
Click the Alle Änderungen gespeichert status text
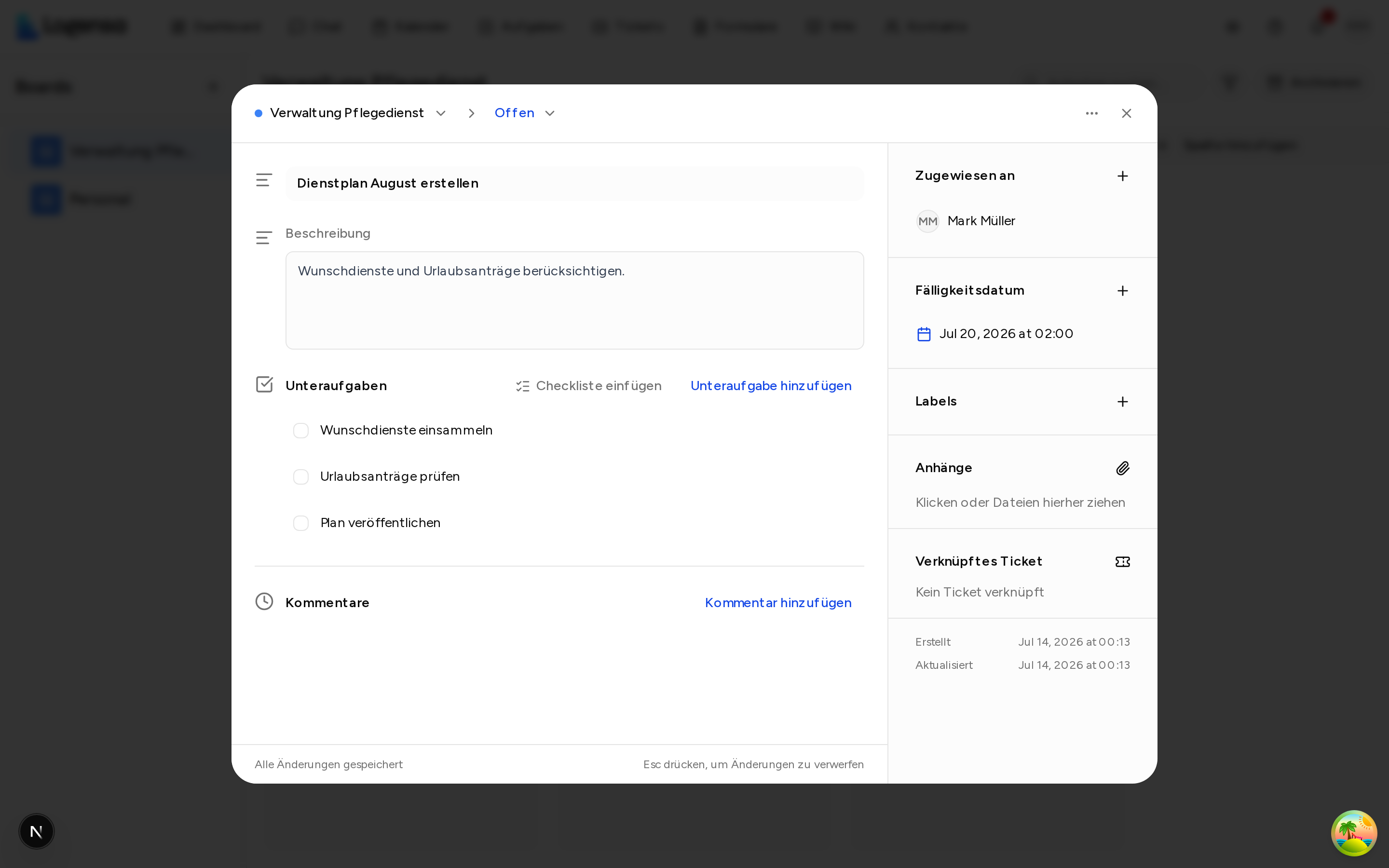point(328,764)
